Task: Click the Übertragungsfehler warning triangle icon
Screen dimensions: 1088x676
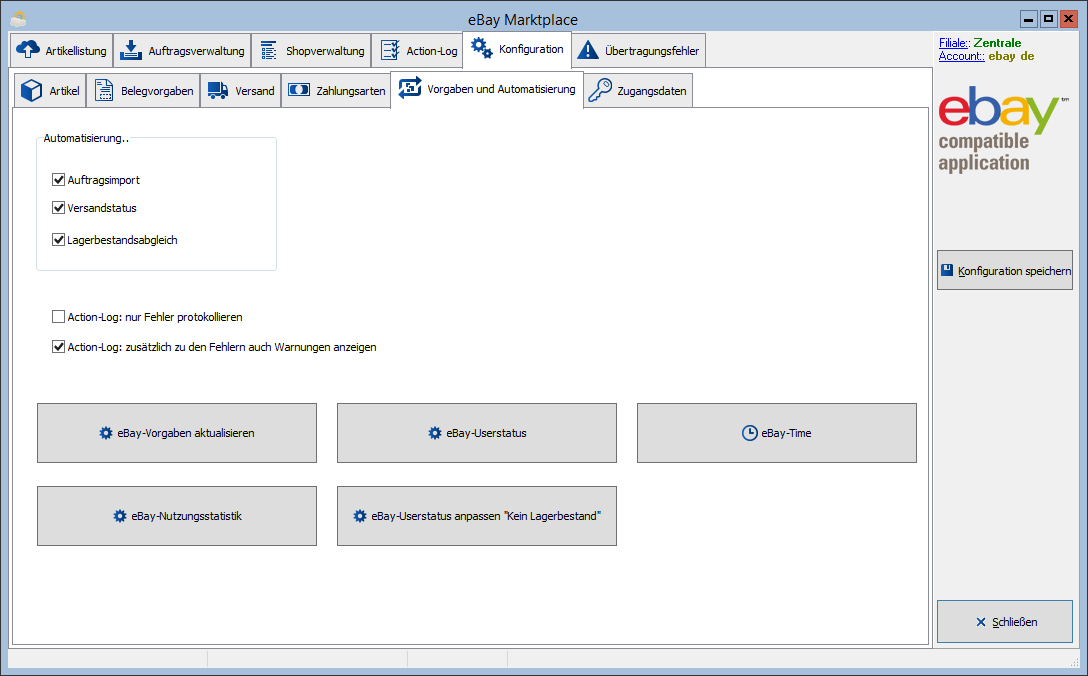Action: (x=588, y=50)
